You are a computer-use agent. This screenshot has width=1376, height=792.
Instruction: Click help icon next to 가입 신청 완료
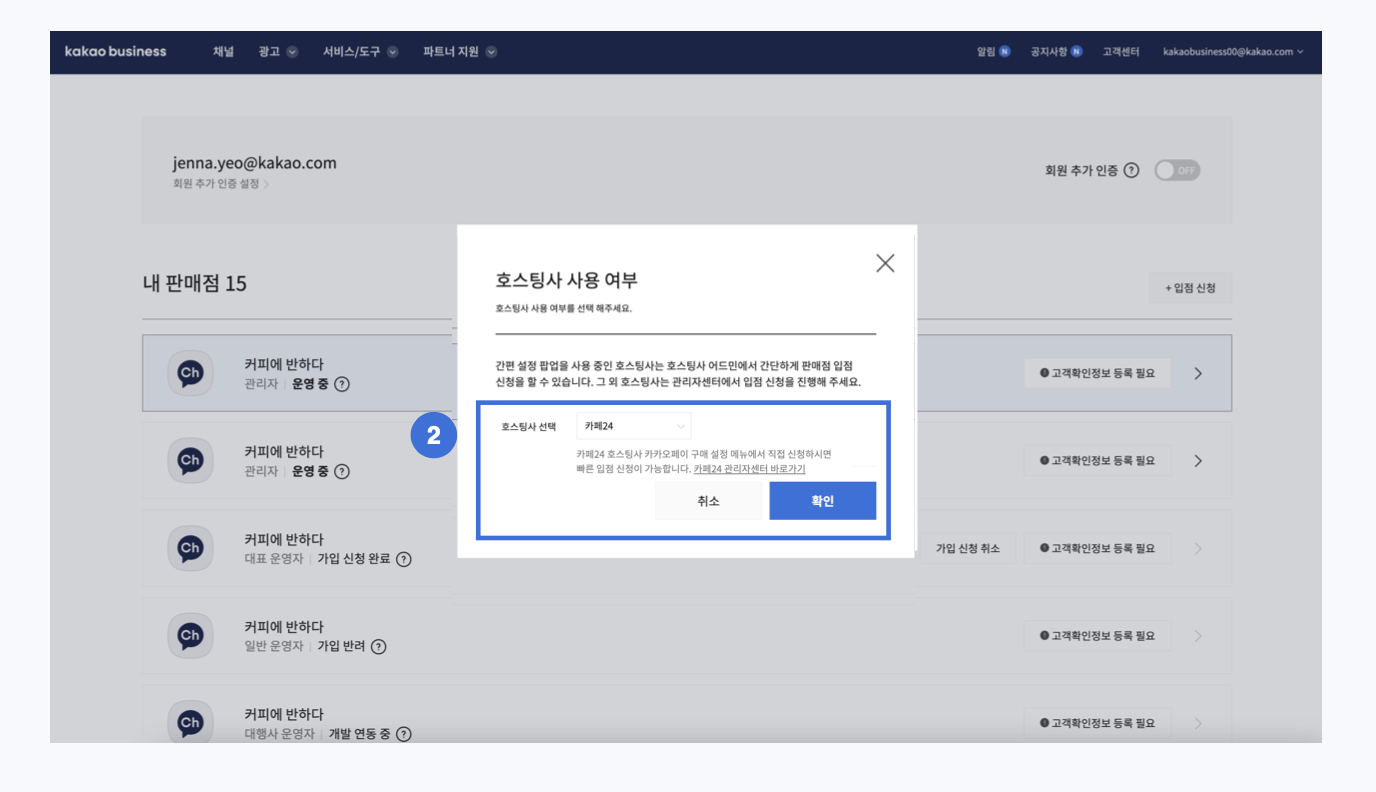[404, 559]
